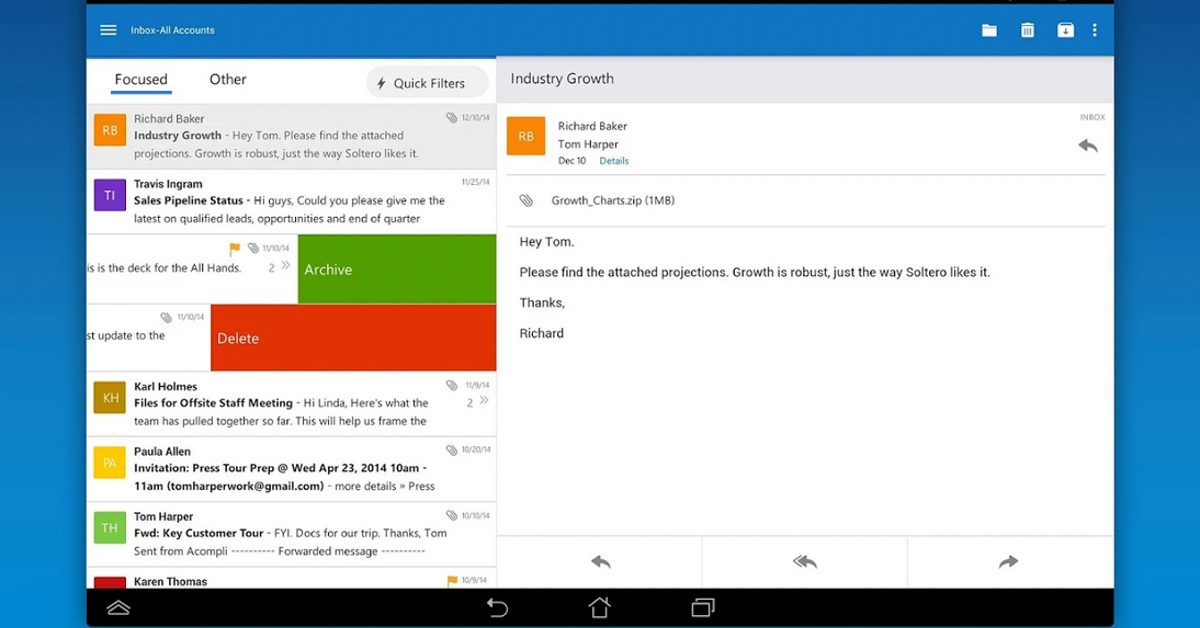Expand the Karl Holmes thread count chevron
The width and height of the screenshot is (1200, 628).
(x=483, y=401)
